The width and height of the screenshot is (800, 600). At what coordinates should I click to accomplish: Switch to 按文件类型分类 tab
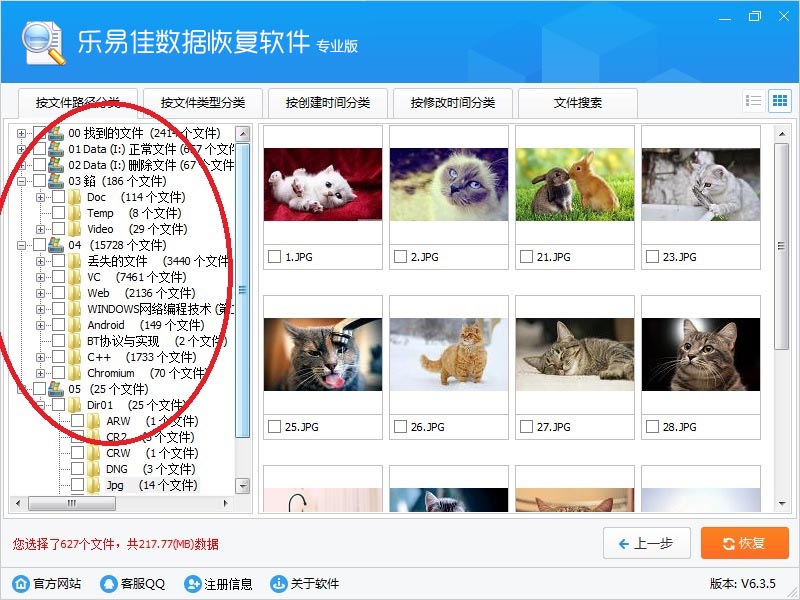click(202, 103)
